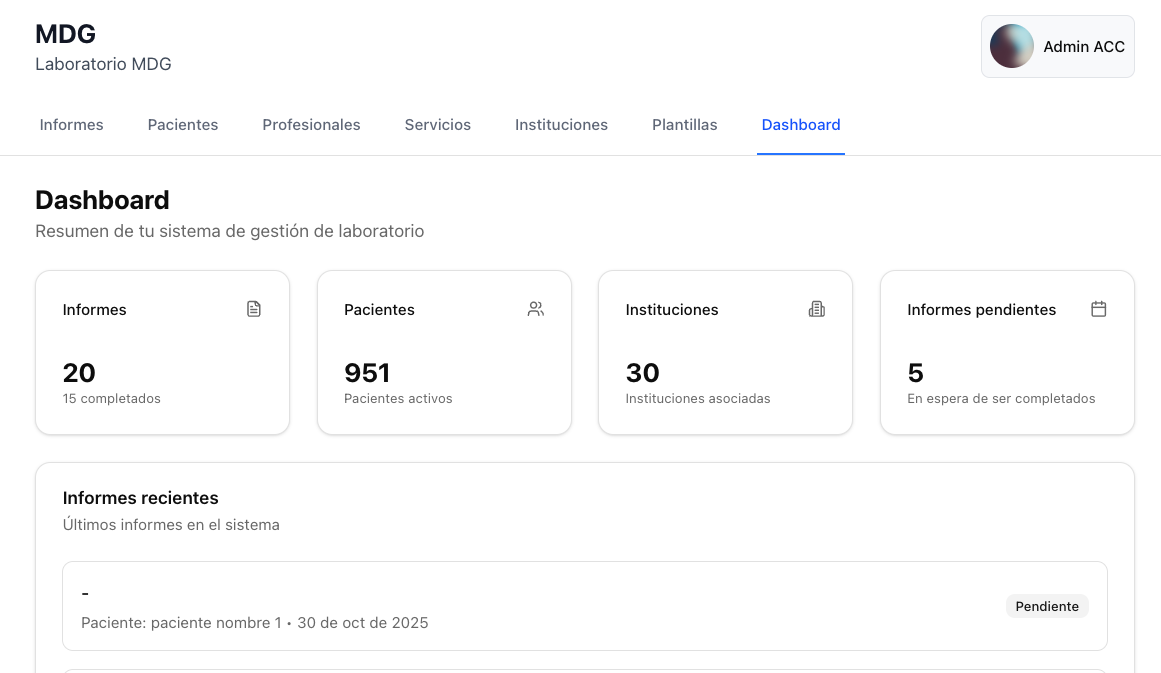Click the building icon in Instituciones card

(x=817, y=309)
